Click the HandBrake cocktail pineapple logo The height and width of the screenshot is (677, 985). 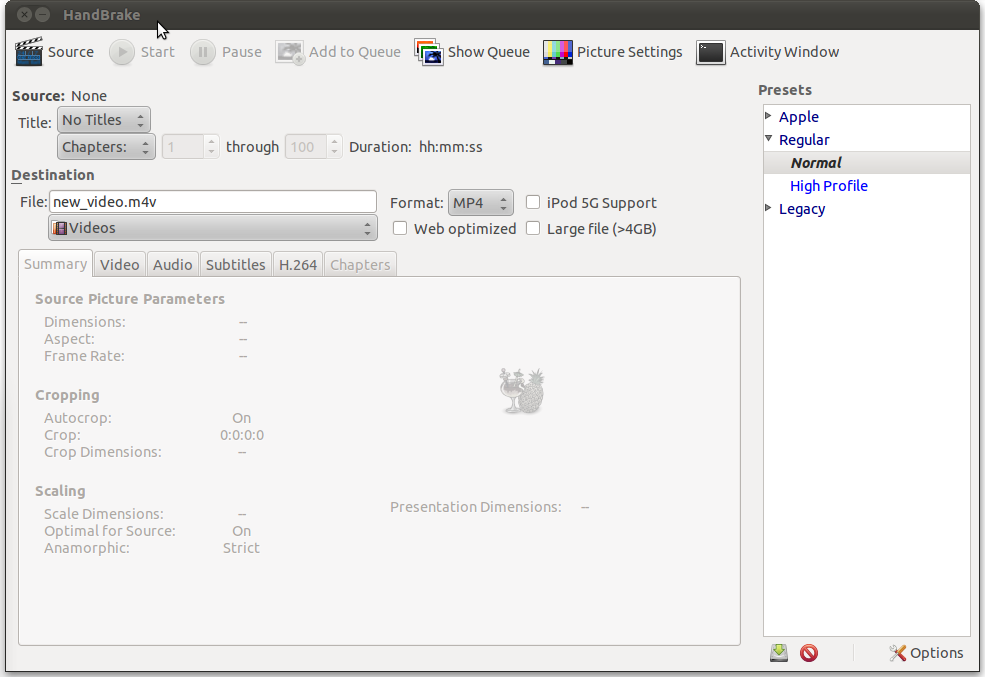(522, 391)
